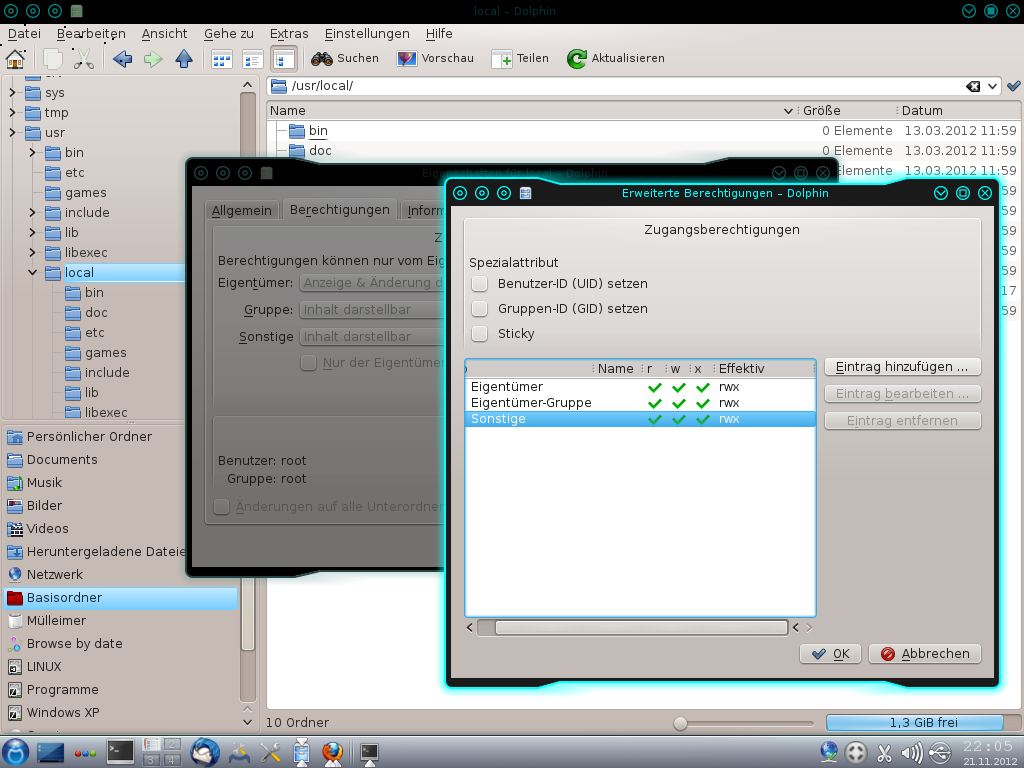Screen dimensions: 1024x768
Task: Toggle execute permission for Eigentümer row
Action: [x=703, y=387]
